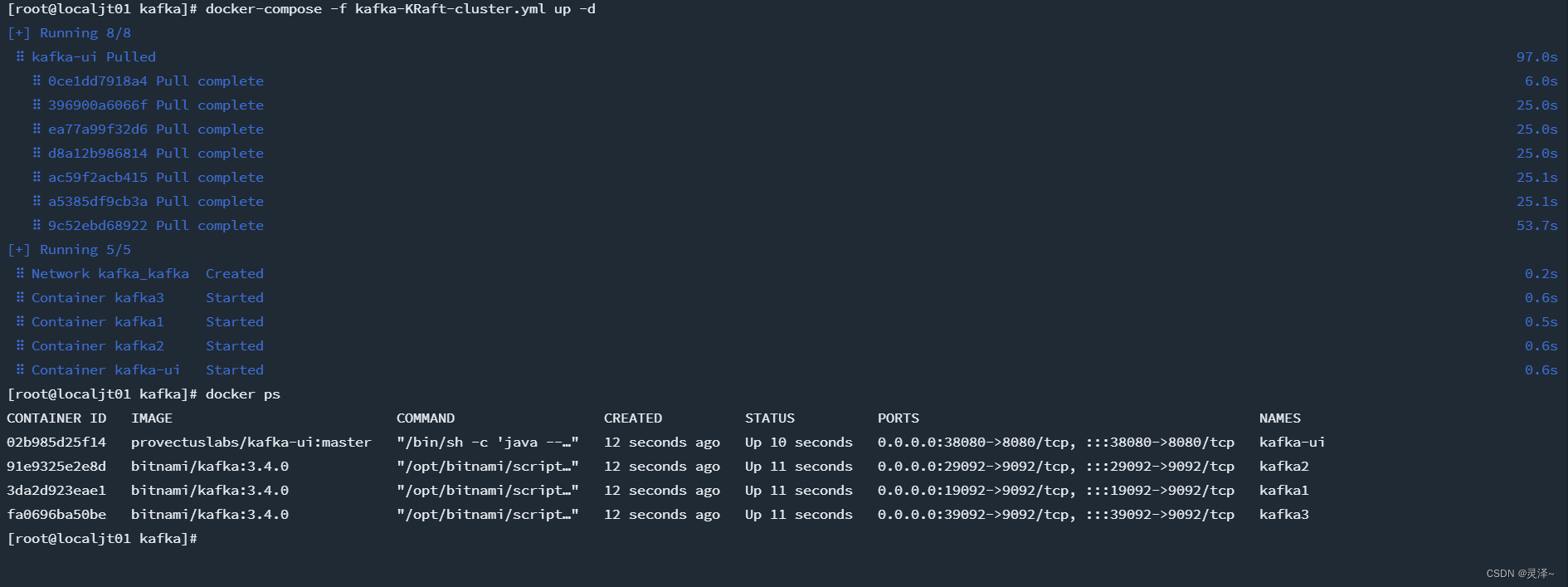Click the spinner icon before Container kafka3
Viewport: 1568px width, 587px height.
pos(20,297)
